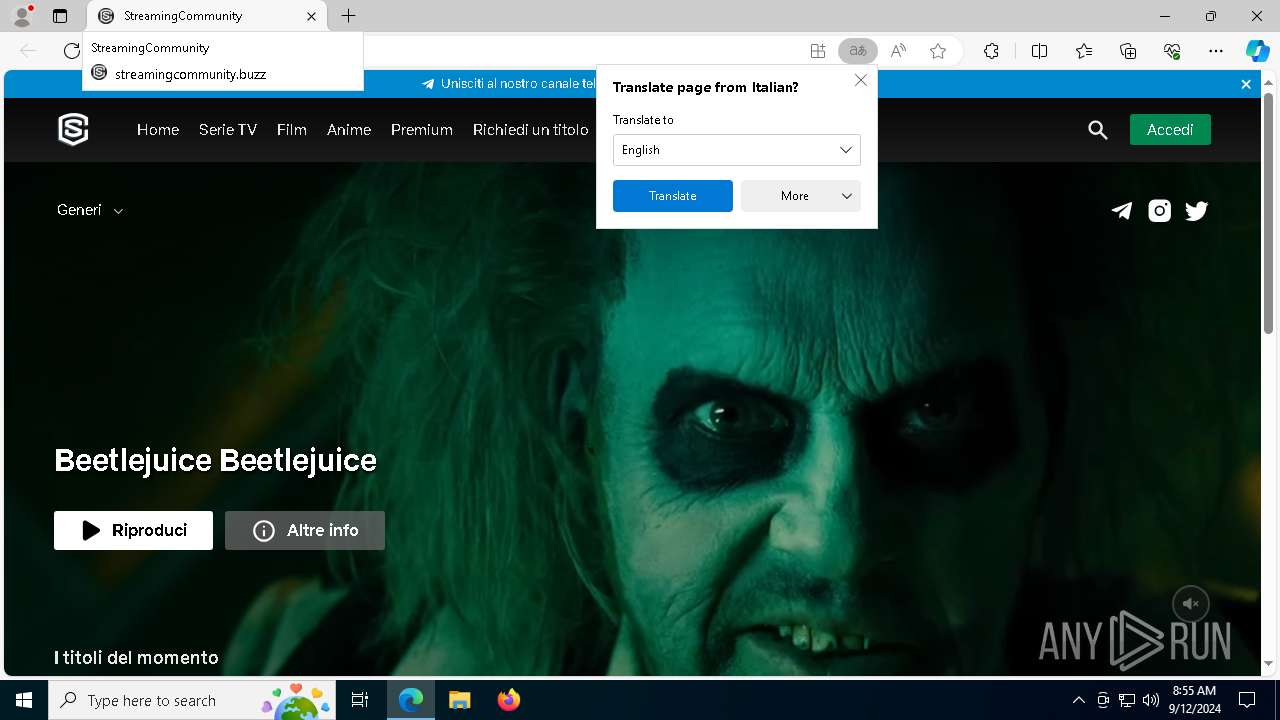Screen dimensions: 1280x720
Task: Show hidden system tray icons
Action: point(1078,700)
